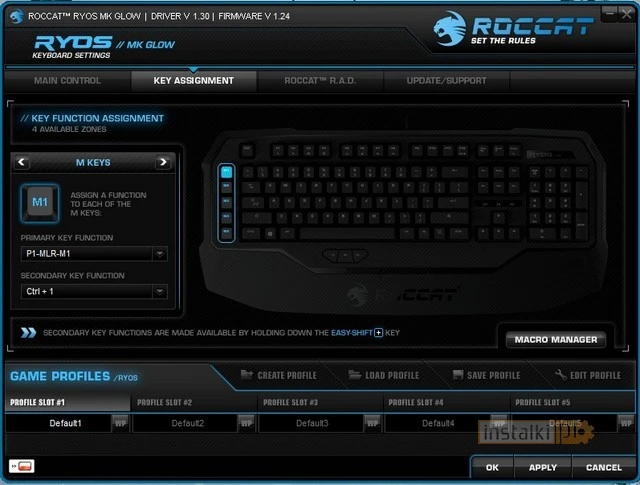
Task: Open the Macro Manager
Action: pos(556,340)
